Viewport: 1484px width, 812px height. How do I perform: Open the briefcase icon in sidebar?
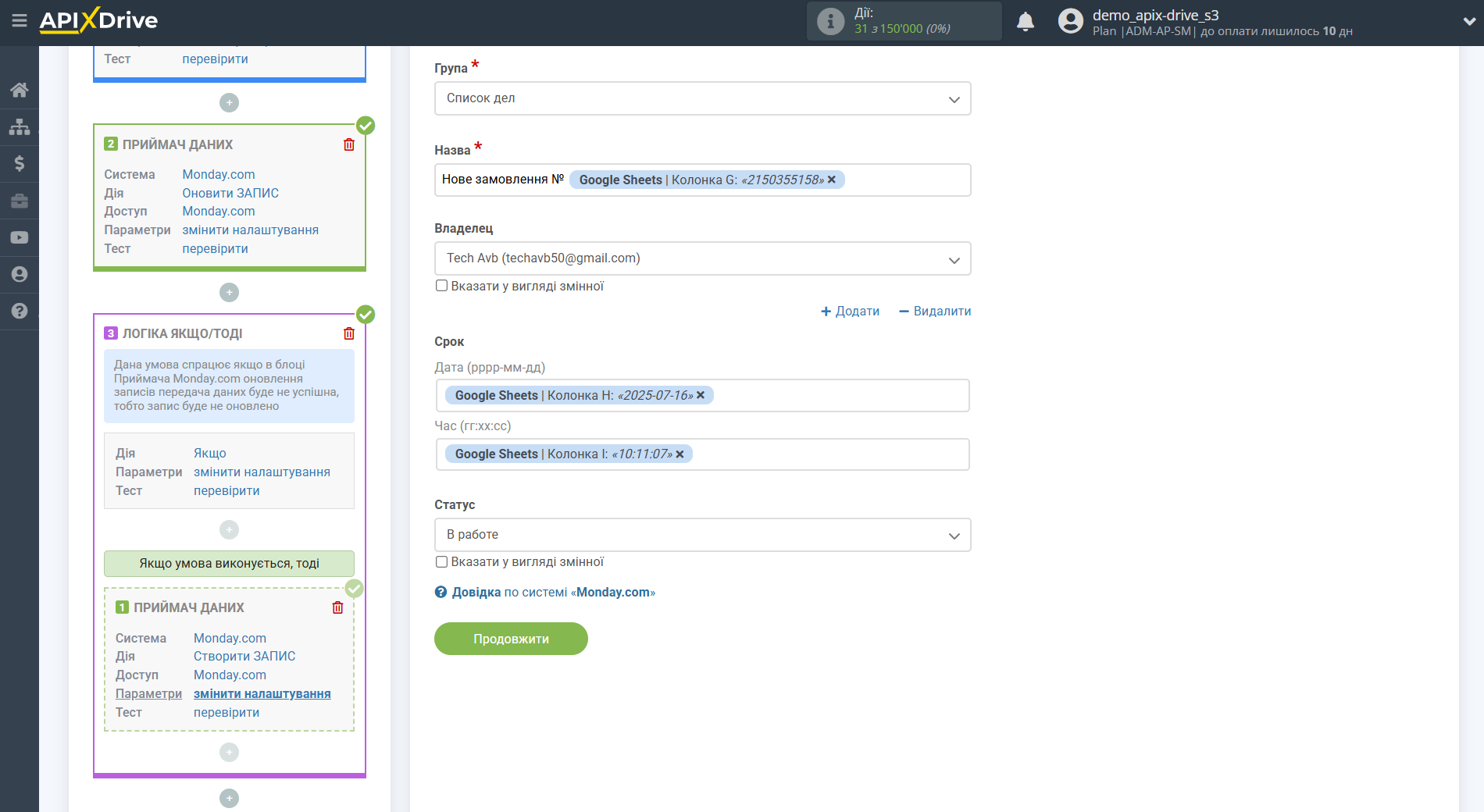click(x=20, y=201)
